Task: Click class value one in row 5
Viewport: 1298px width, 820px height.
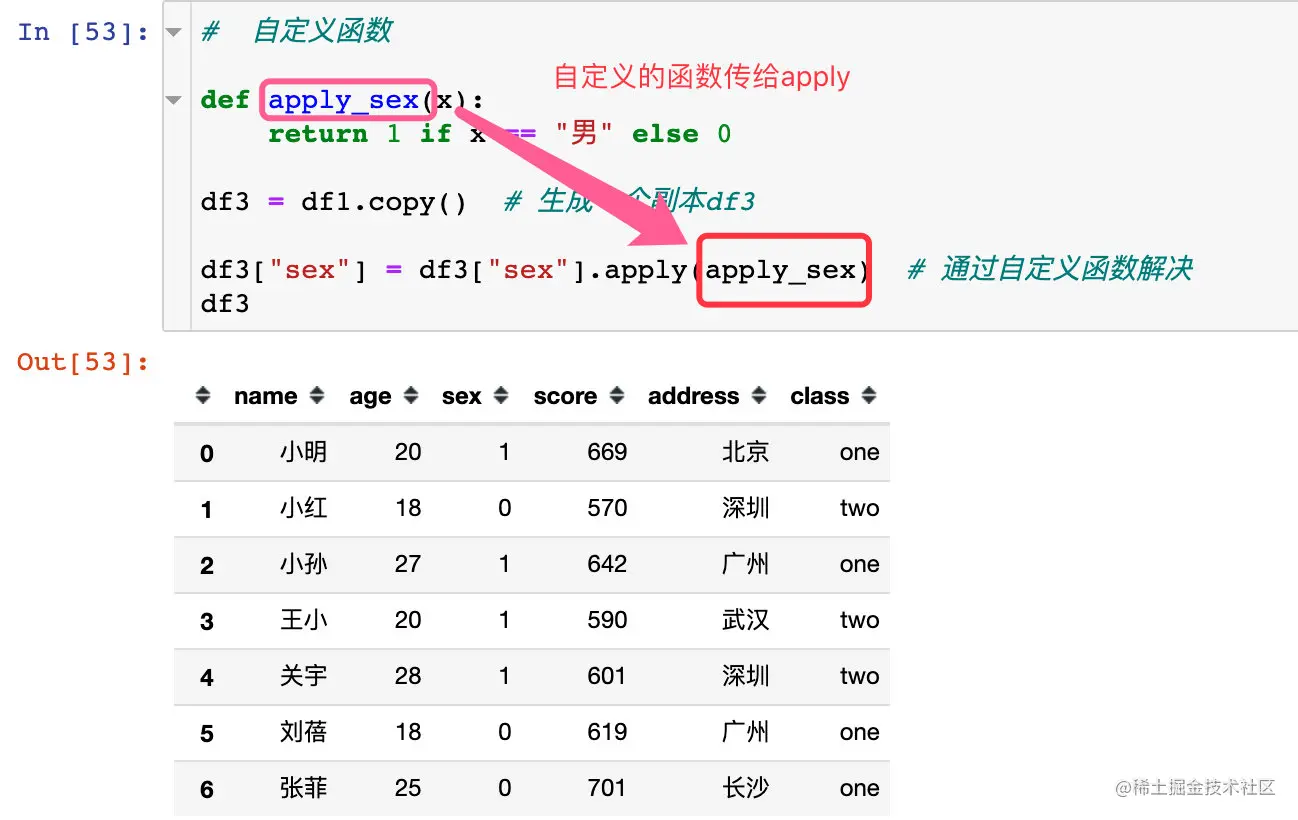Action: pyautogui.click(x=859, y=732)
